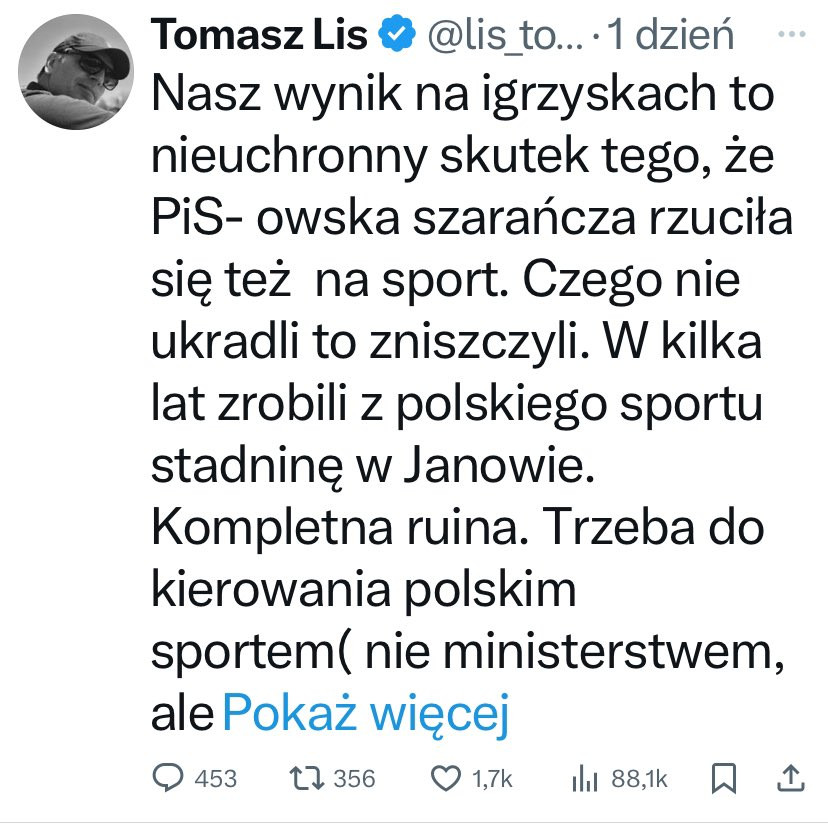828x827 pixels.
Task: Click the '1 dzień' timestamp
Action: 670,34
